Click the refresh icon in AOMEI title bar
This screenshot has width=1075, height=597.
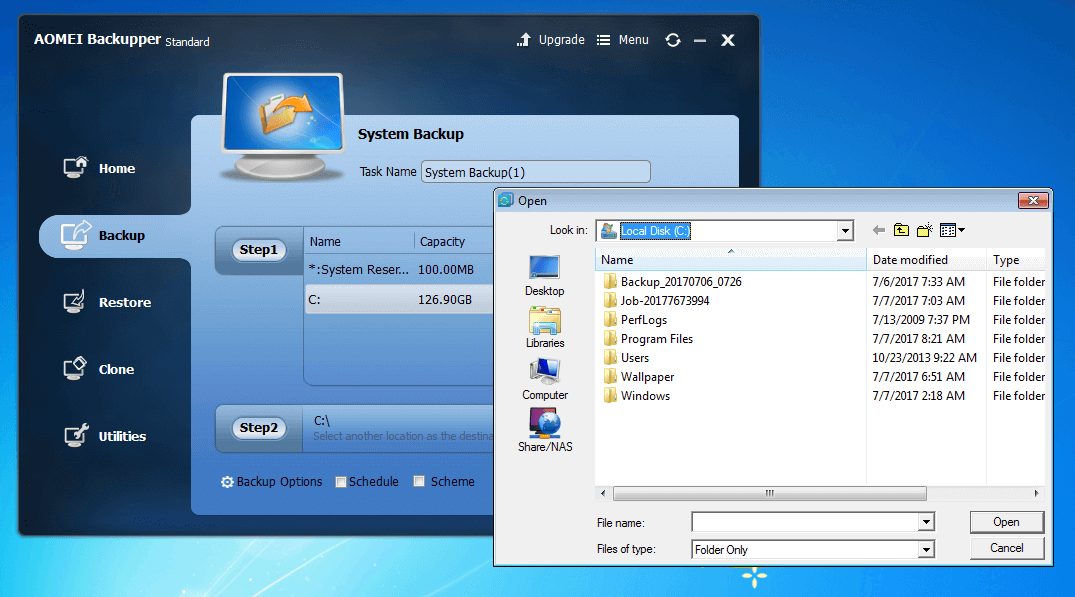(x=673, y=40)
